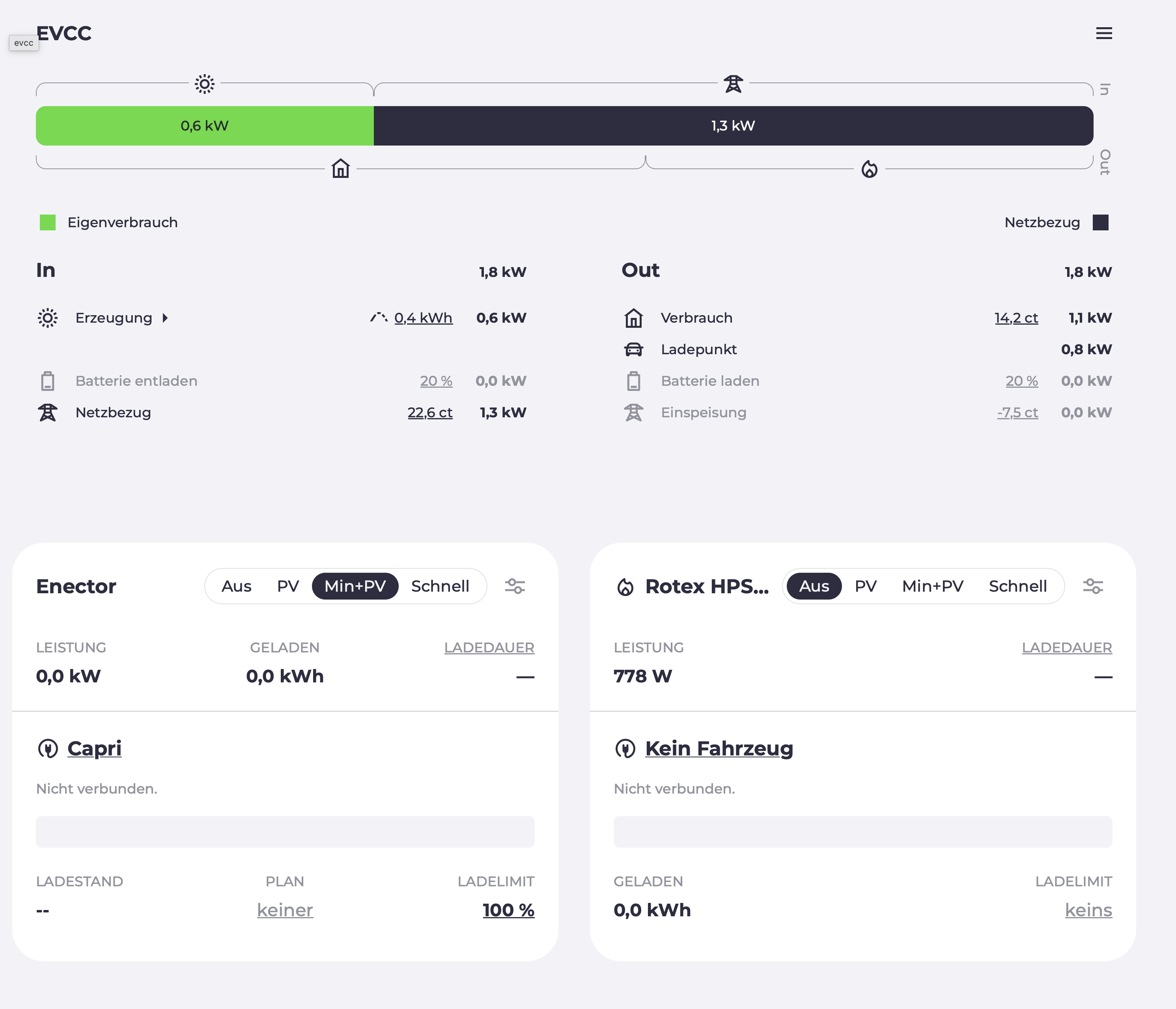Image resolution: width=1176 pixels, height=1009 pixels.
Task: Open the hamburger menu in the header
Action: click(x=1103, y=34)
